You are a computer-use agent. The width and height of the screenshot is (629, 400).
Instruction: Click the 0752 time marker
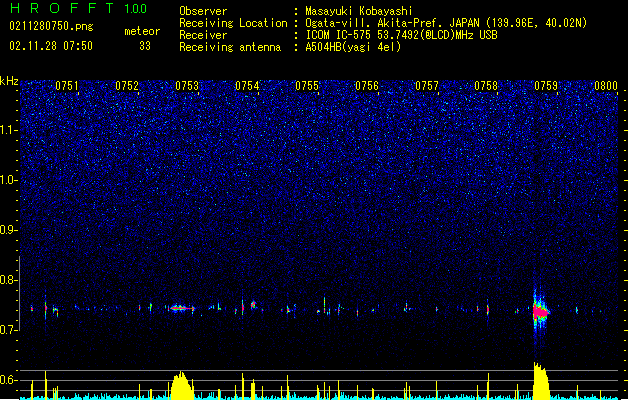(x=127, y=85)
